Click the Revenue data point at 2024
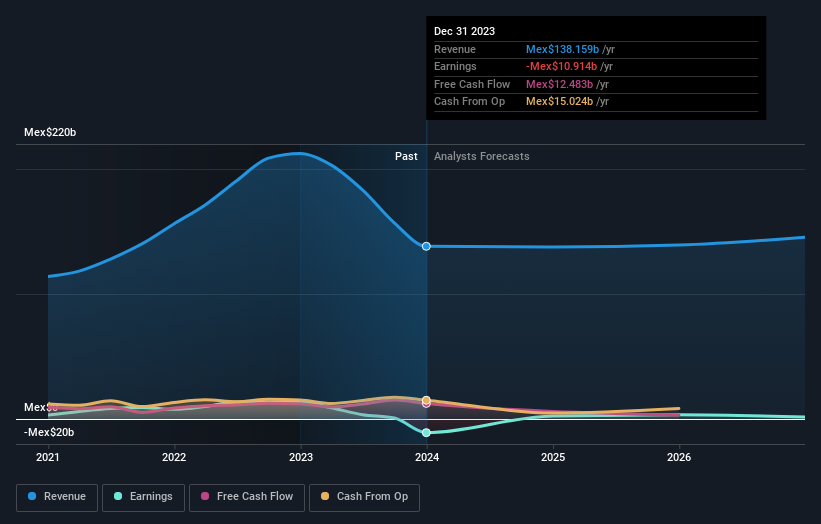This screenshot has height=524, width=821. 426,246
